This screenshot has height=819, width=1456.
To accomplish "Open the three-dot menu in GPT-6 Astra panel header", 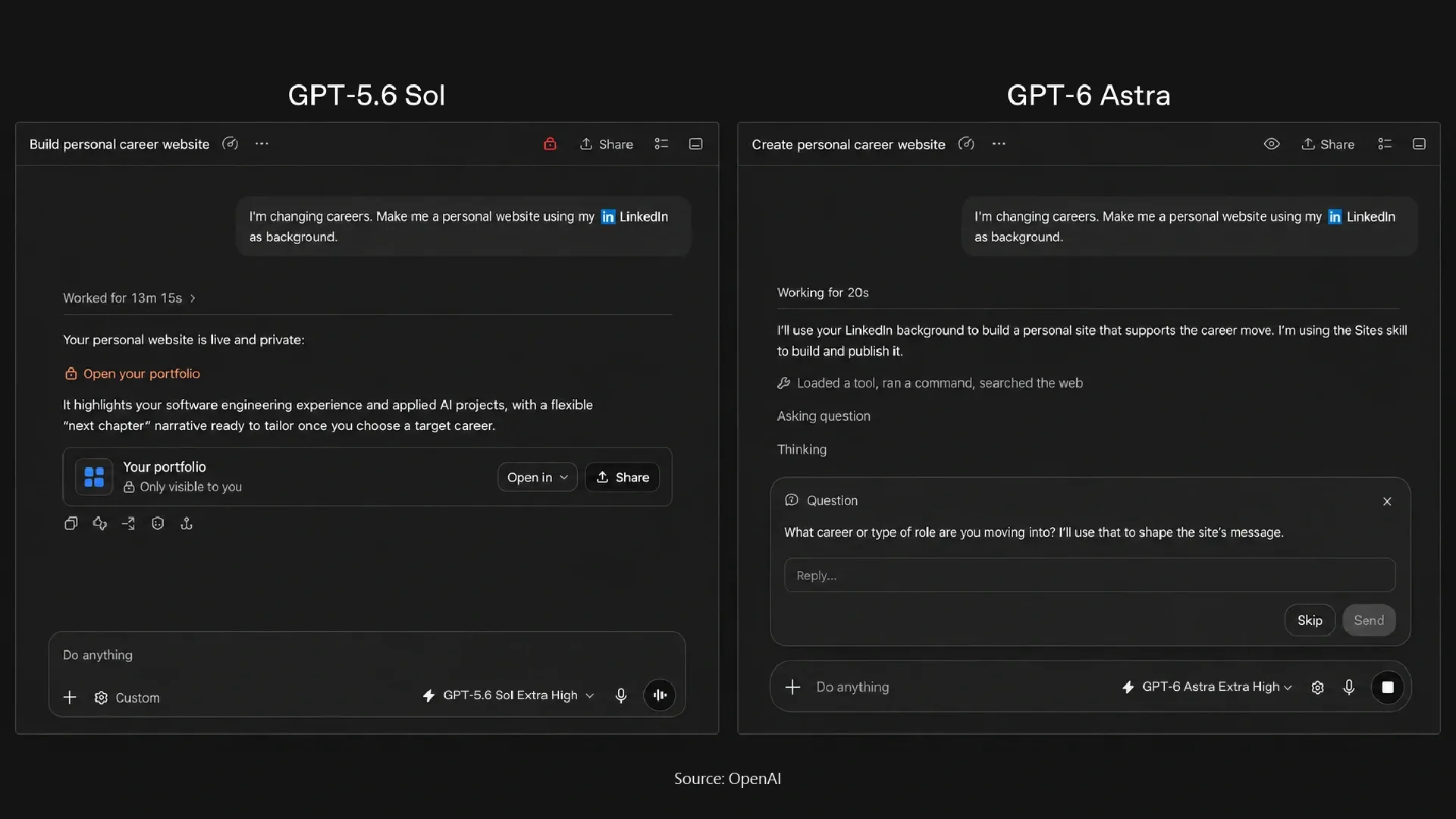I will point(999,143).
